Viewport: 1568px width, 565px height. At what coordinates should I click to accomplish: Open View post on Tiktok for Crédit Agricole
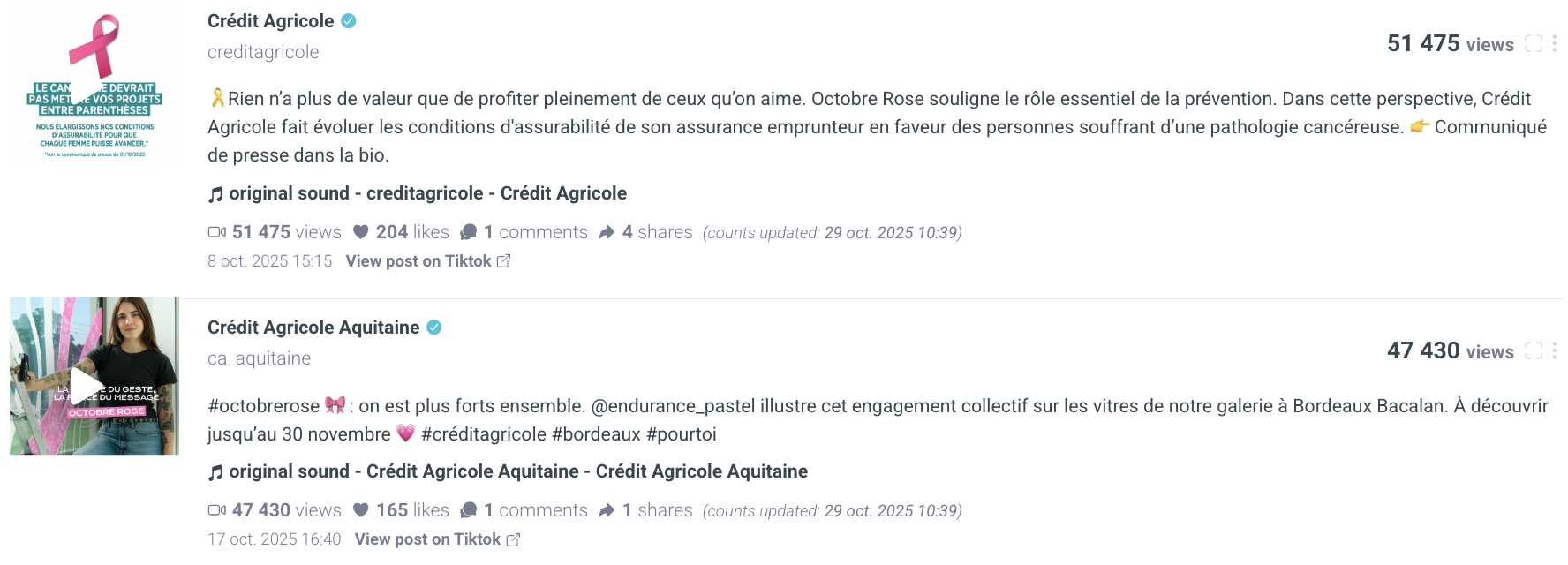tap(415, 261)
